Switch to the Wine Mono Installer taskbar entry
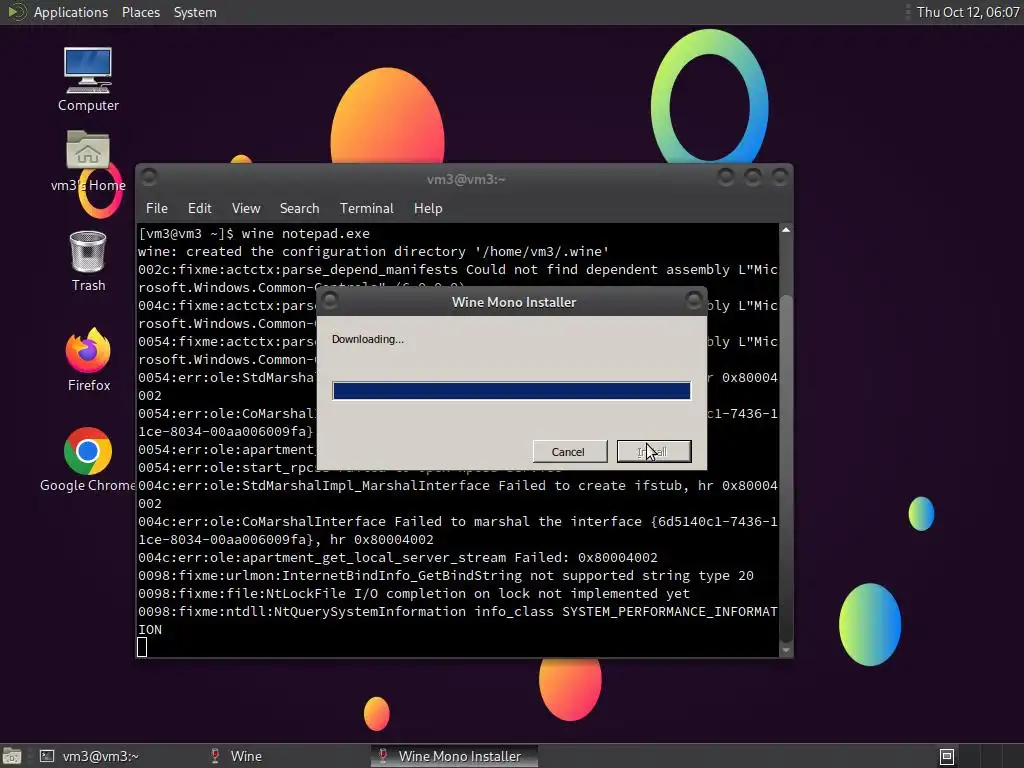The width and height of the screenshot is (1024, 768). pos(455,756)
